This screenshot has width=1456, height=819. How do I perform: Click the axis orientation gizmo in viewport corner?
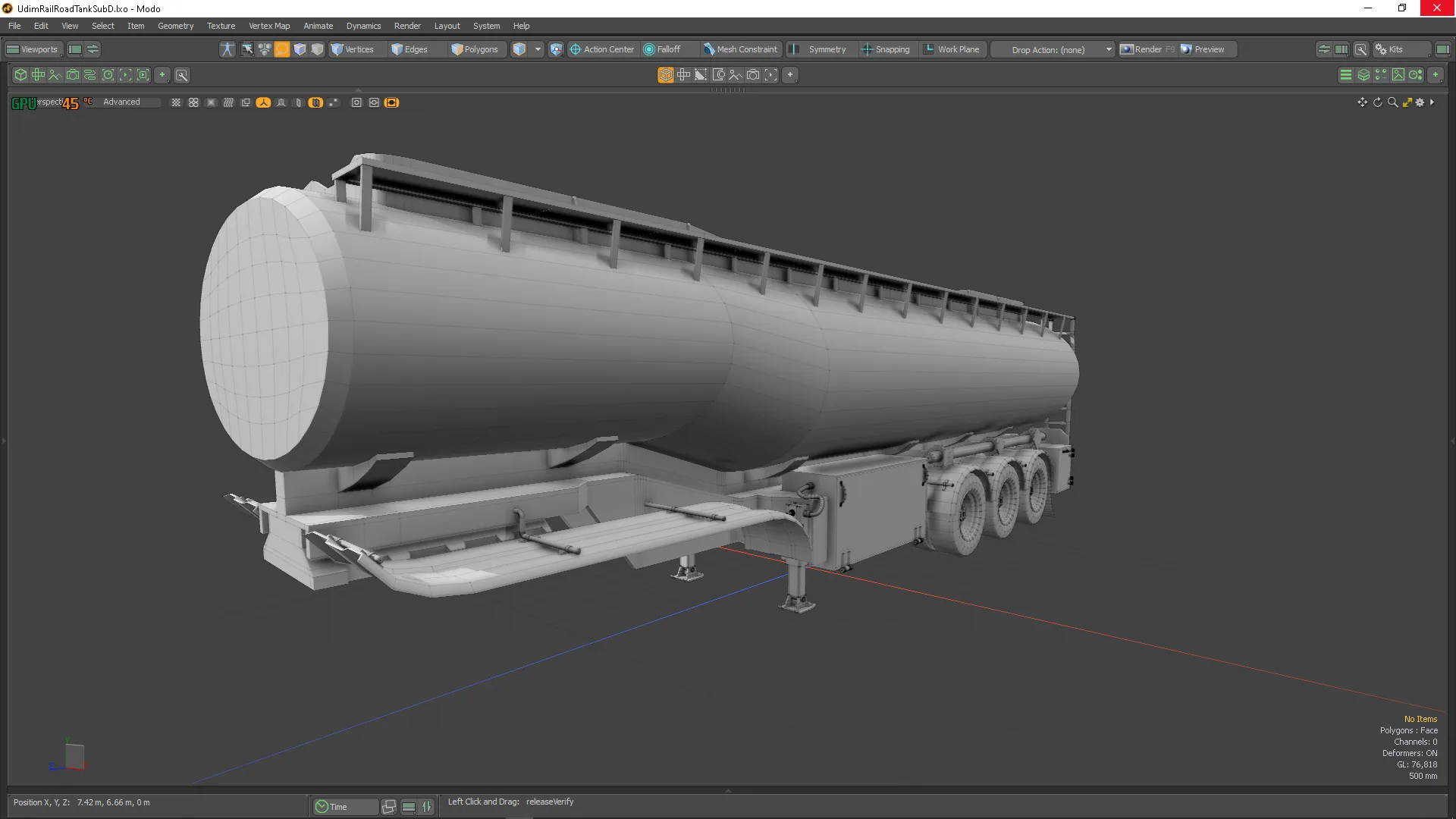tap(70, 755)
